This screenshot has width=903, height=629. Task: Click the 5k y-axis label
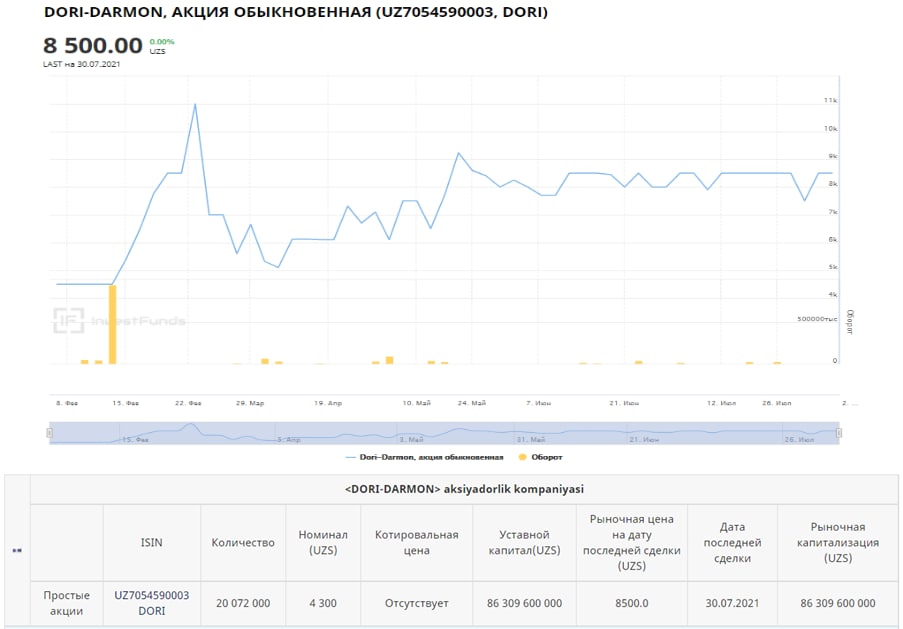833,267
